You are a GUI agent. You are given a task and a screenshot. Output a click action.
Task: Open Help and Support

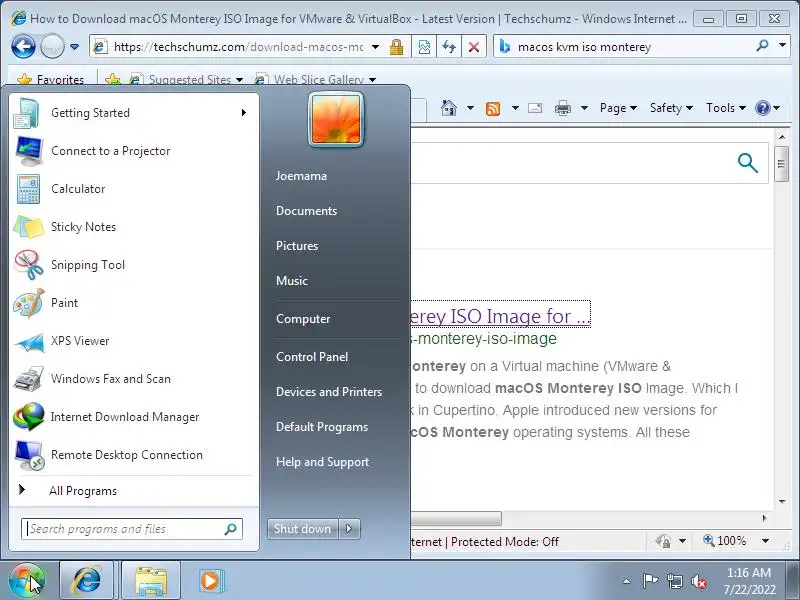[322, 462]
